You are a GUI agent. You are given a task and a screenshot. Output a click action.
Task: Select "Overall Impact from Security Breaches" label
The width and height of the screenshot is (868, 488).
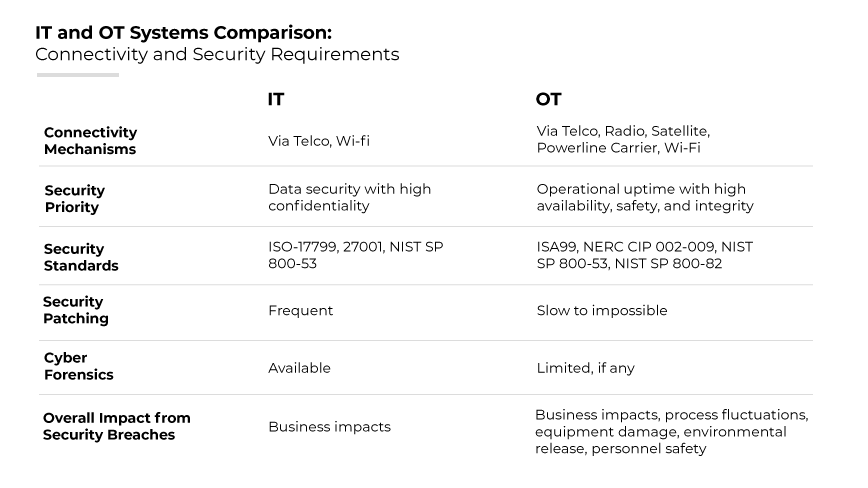click(x=116, y=426)
